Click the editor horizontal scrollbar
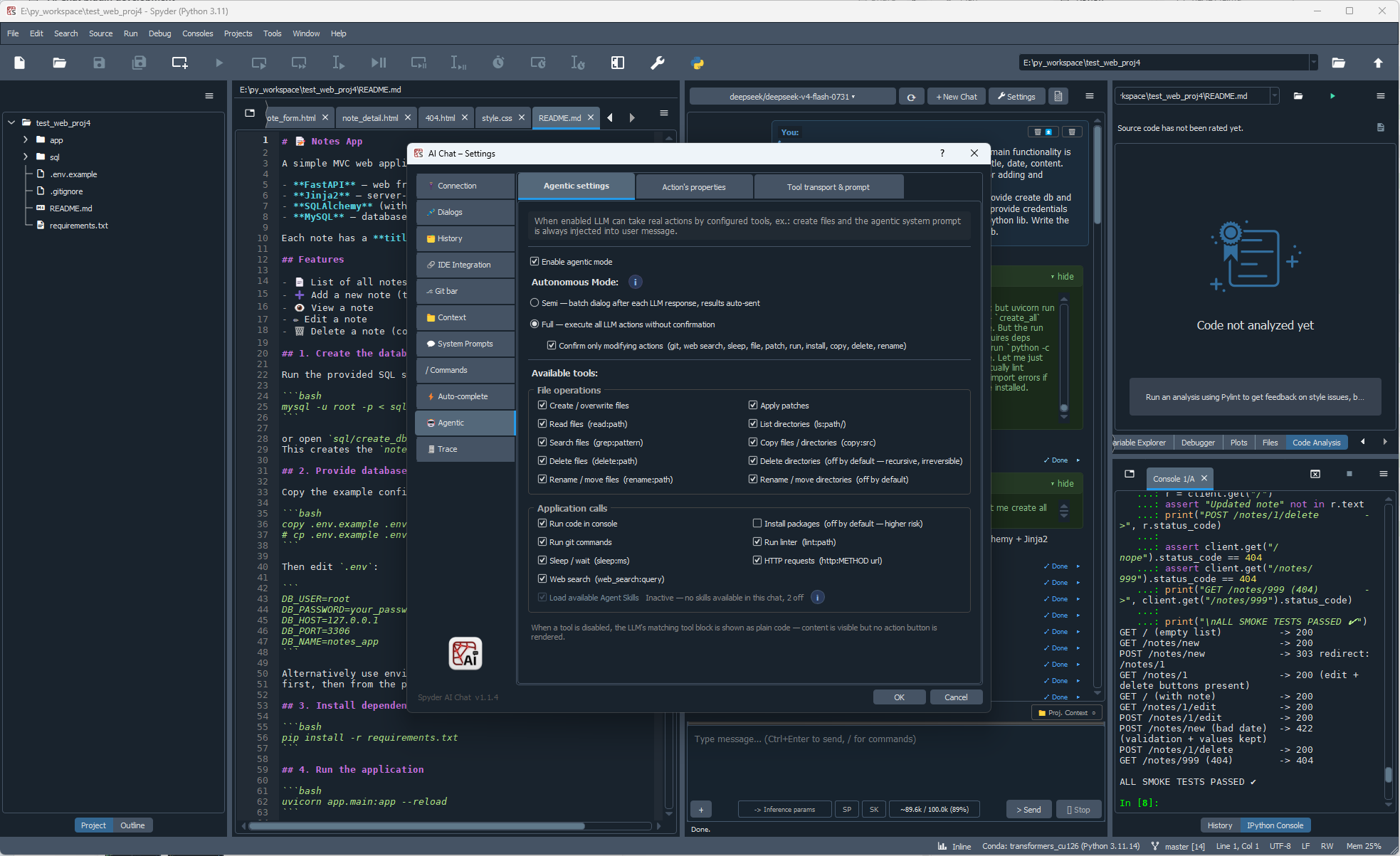 416,826
